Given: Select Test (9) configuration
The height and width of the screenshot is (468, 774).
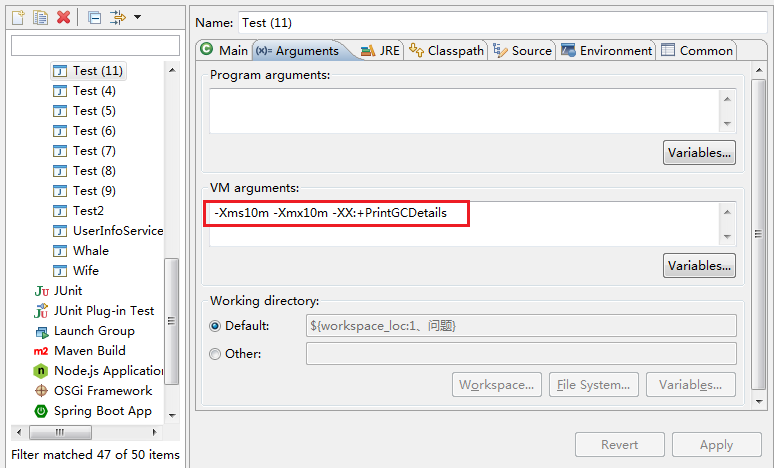Looking at the screenshot, I should pyautogui.click(x=84, y=191).
